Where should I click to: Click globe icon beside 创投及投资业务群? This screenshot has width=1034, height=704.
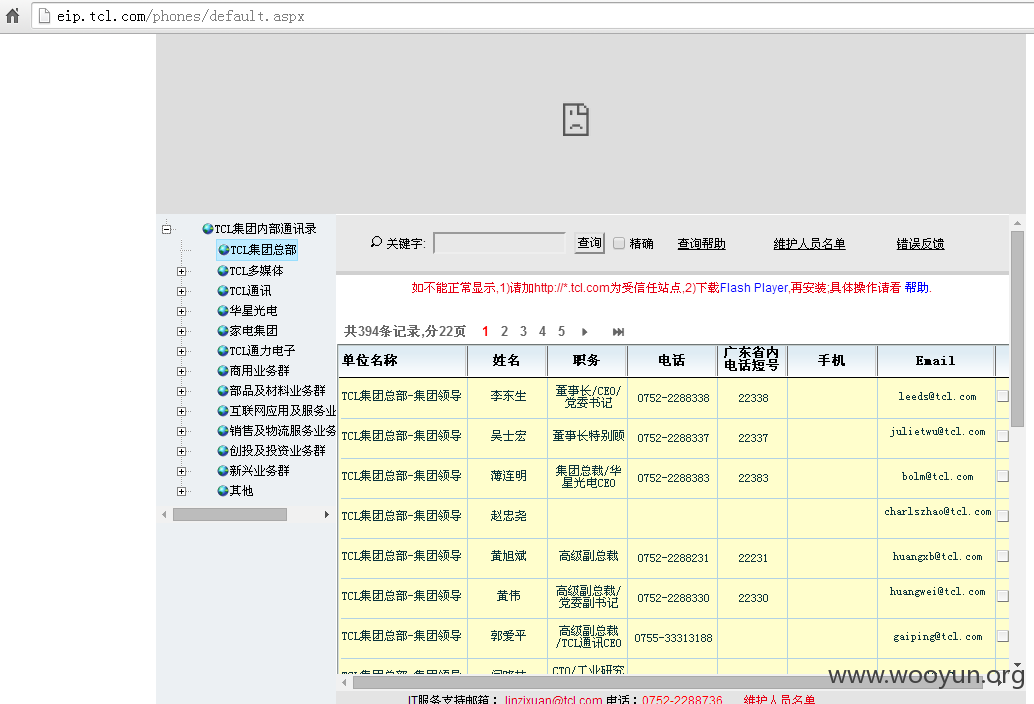224,451
